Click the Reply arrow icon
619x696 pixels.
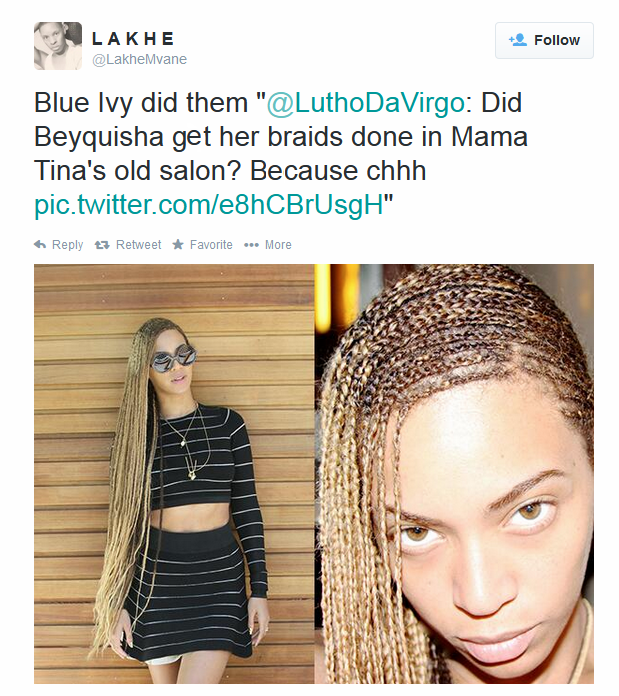point(40,244)
